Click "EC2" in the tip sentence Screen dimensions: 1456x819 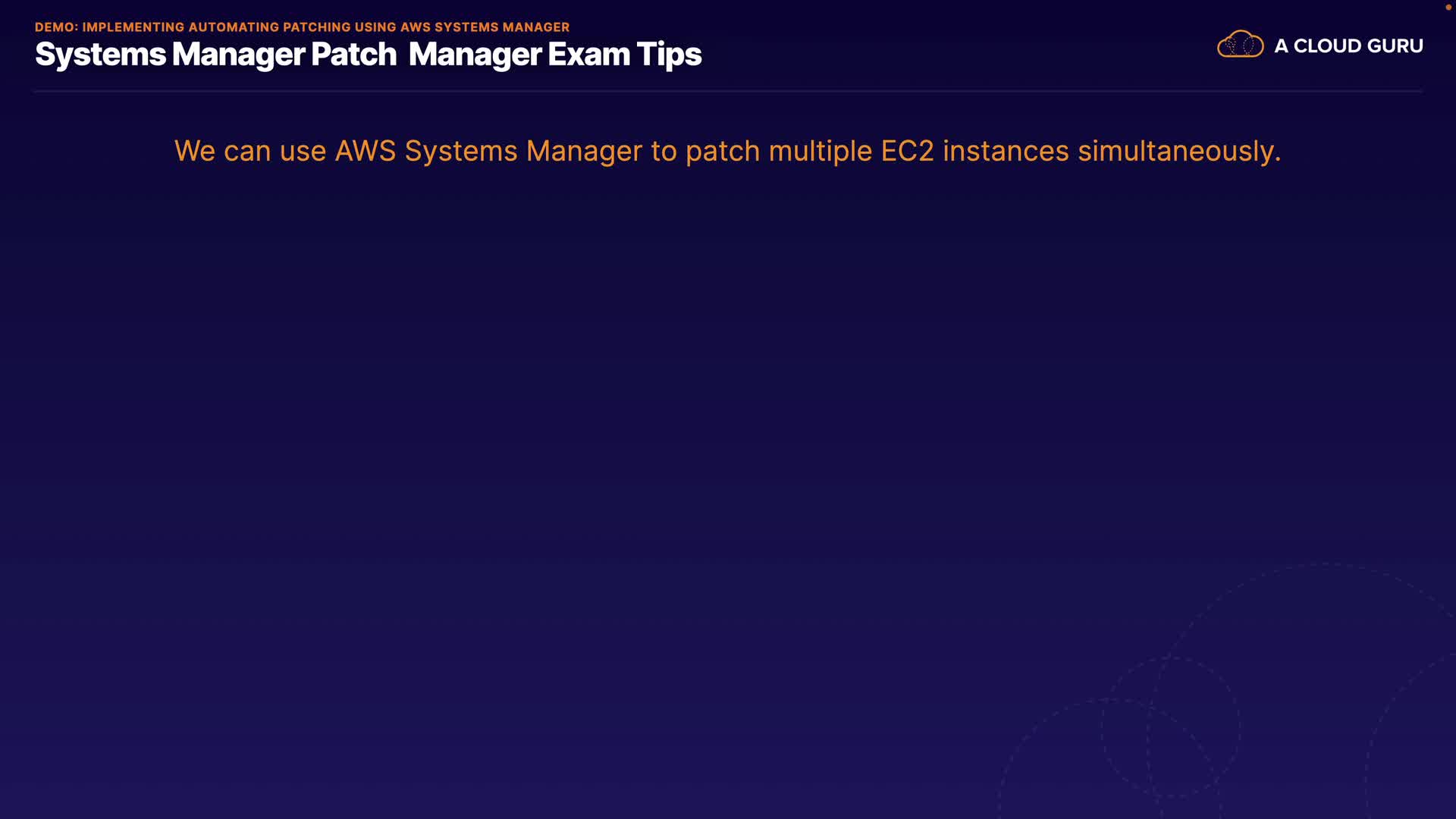point(907,151)
